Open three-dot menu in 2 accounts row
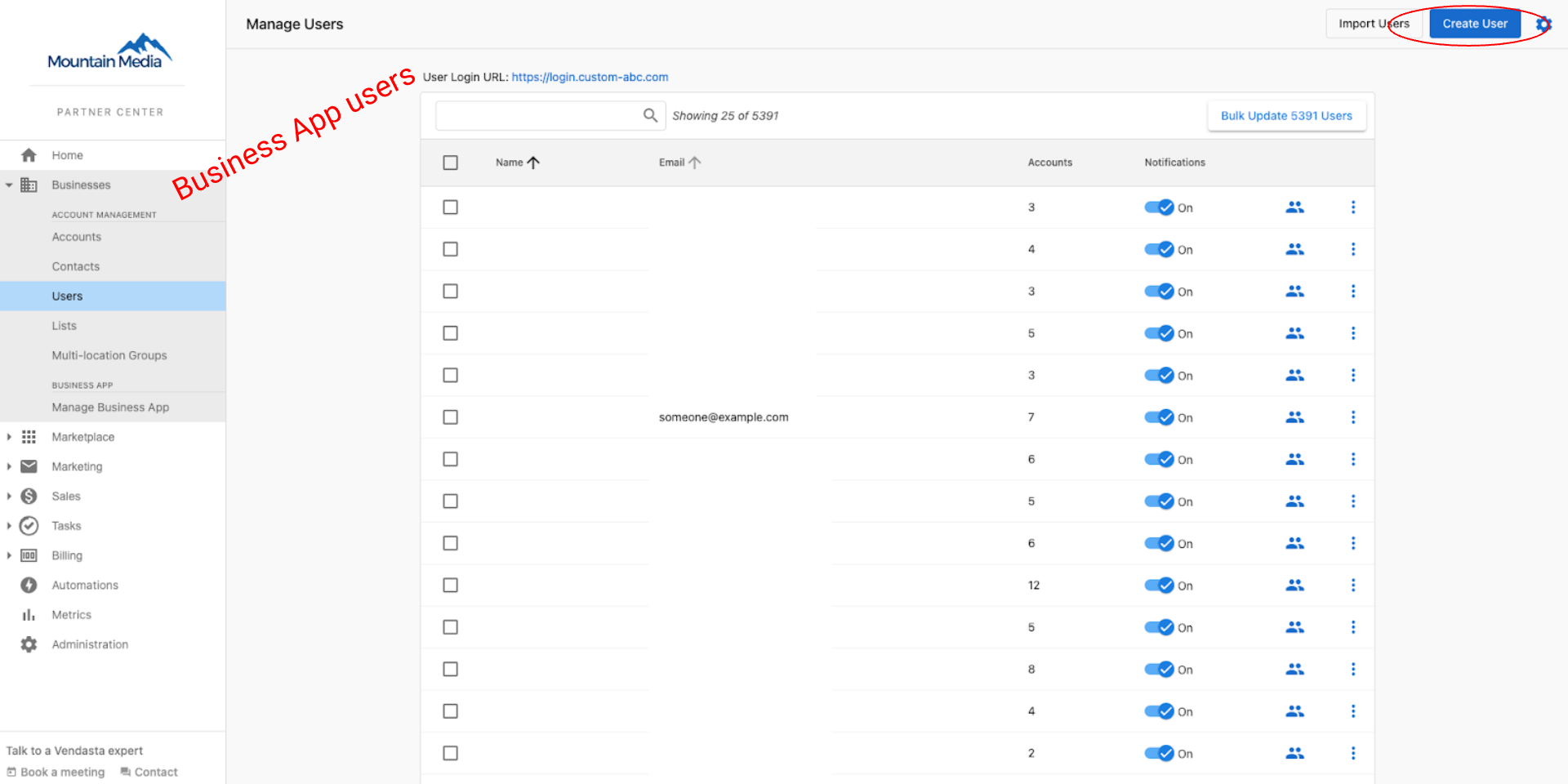Screen dimensions: 1568x784 (1353, 753)
